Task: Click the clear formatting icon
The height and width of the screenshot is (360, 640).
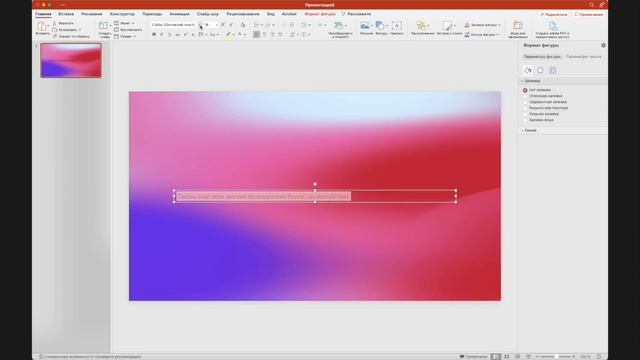Action: 243,25
